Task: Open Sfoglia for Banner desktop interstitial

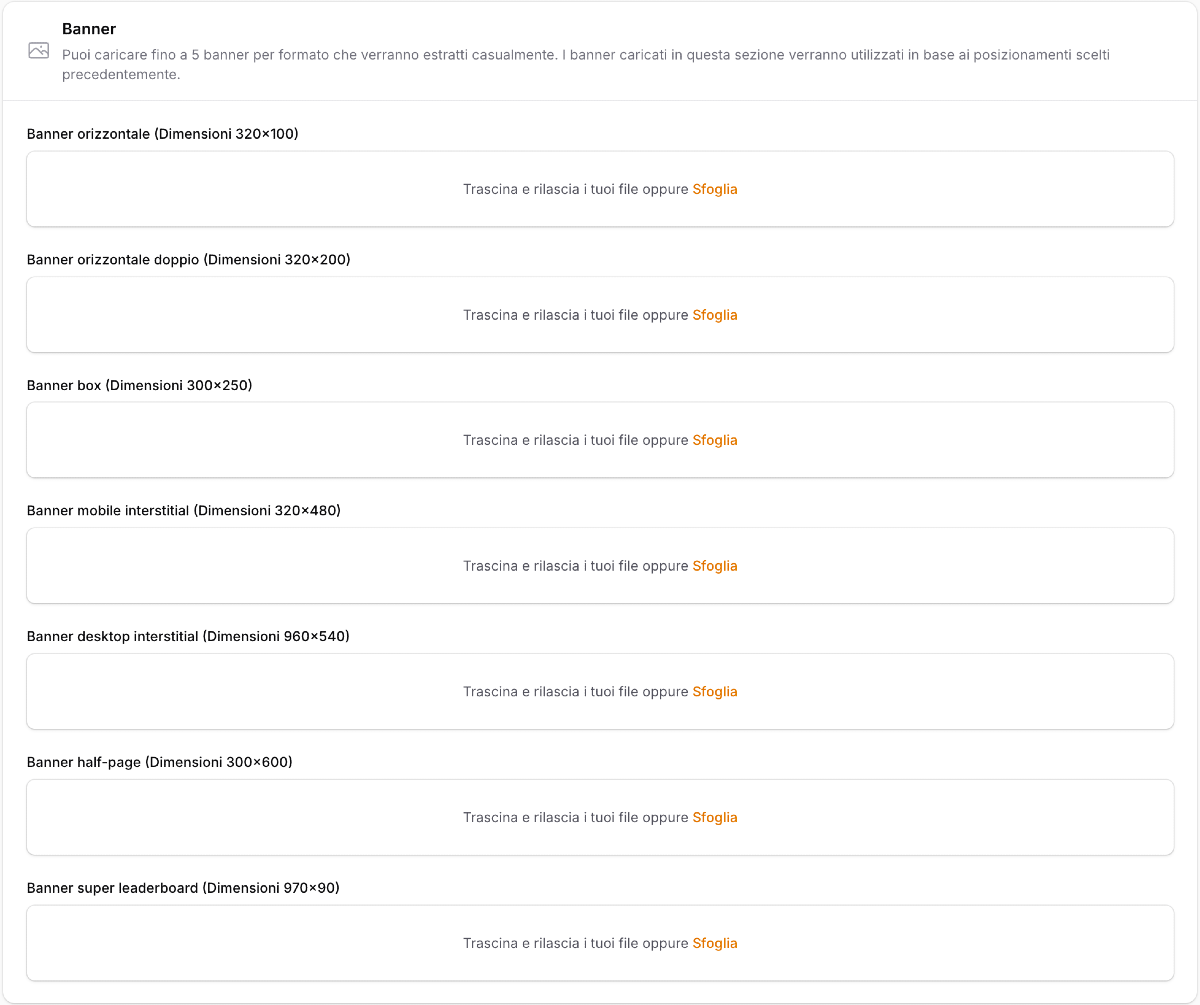Action: (715, 692)
